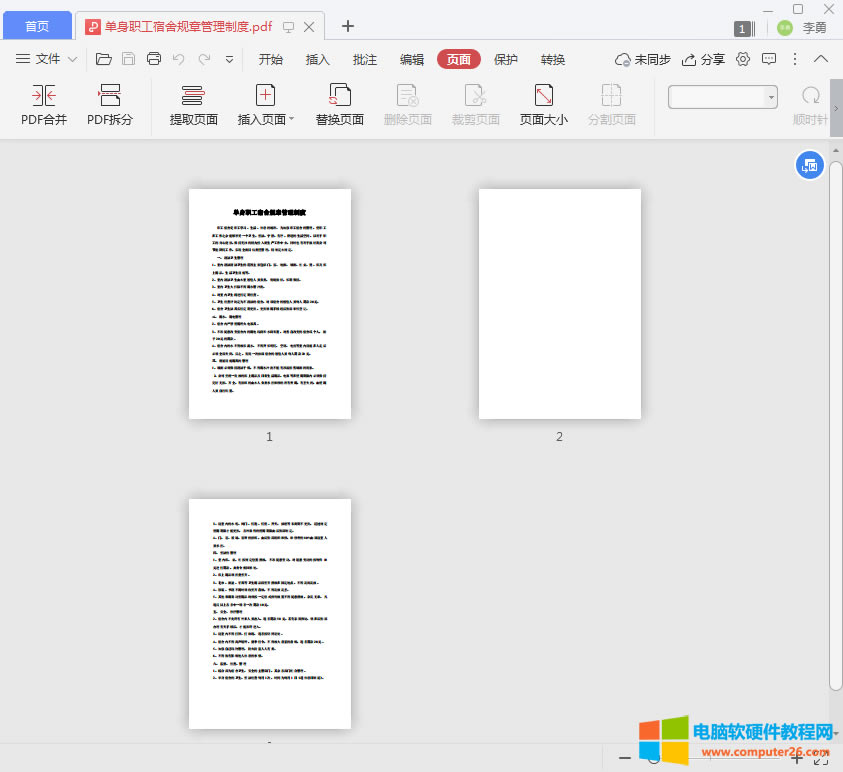Viewport: 843px width, 772px height.
Task: Click the 替换页面 (Replace Page) icon
Action: pos(339,105)
